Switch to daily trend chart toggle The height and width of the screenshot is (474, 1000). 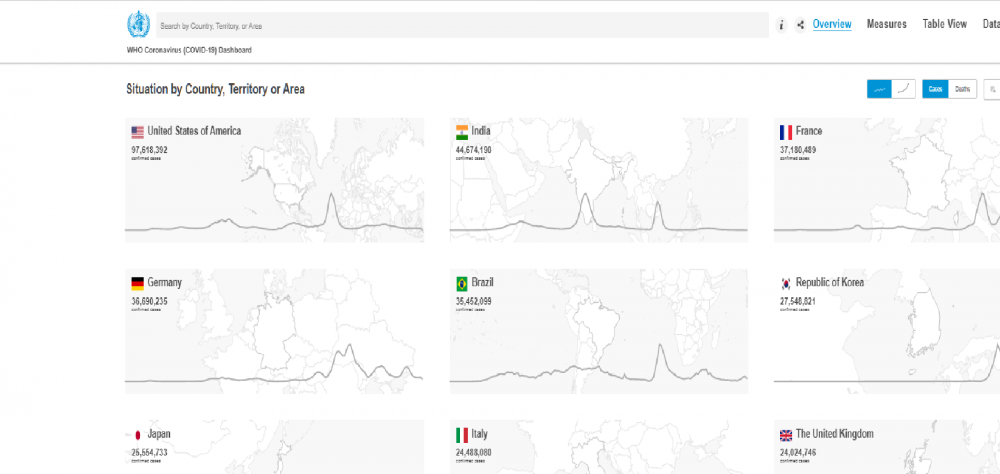click(x=879, y=89)
